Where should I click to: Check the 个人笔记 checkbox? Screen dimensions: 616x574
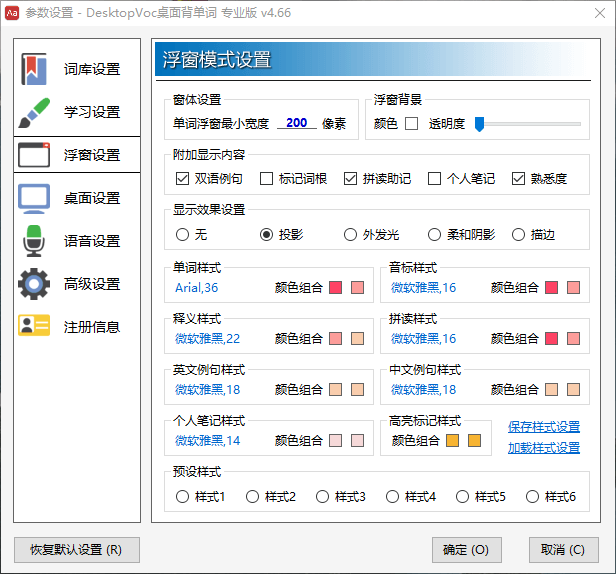pos(434,179)
